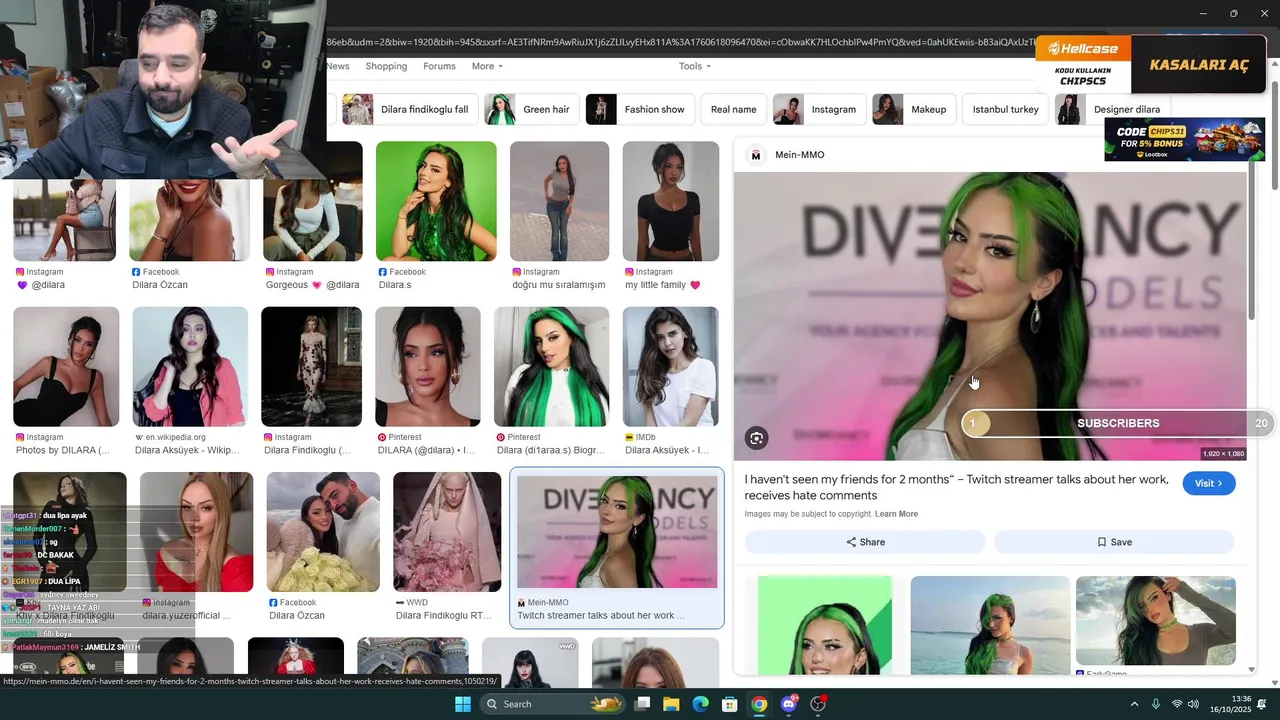The height and width of the screenshot is (720, 1280).
Task: Select the Designer dilara filter chip
Action: pyautogui.click(x=1112, y=109)
